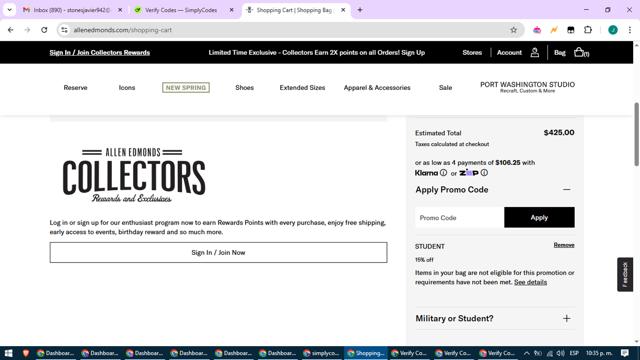Close the Verify Codes SimplyCodes tab
Screen dimensions: 640x360
click(231, 10)
